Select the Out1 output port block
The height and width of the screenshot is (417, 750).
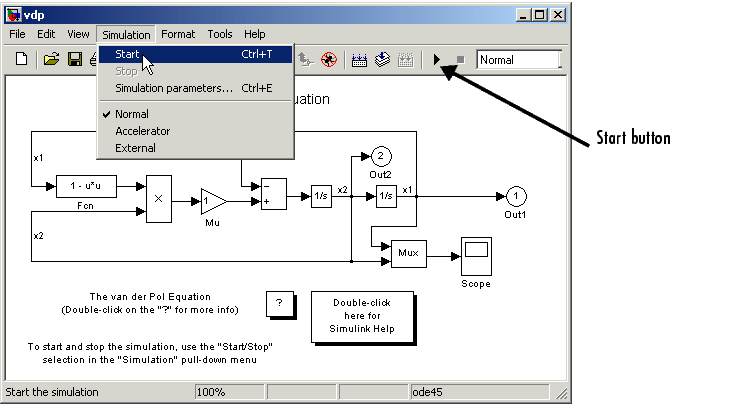pyautogui.click(x=514, y=196)
